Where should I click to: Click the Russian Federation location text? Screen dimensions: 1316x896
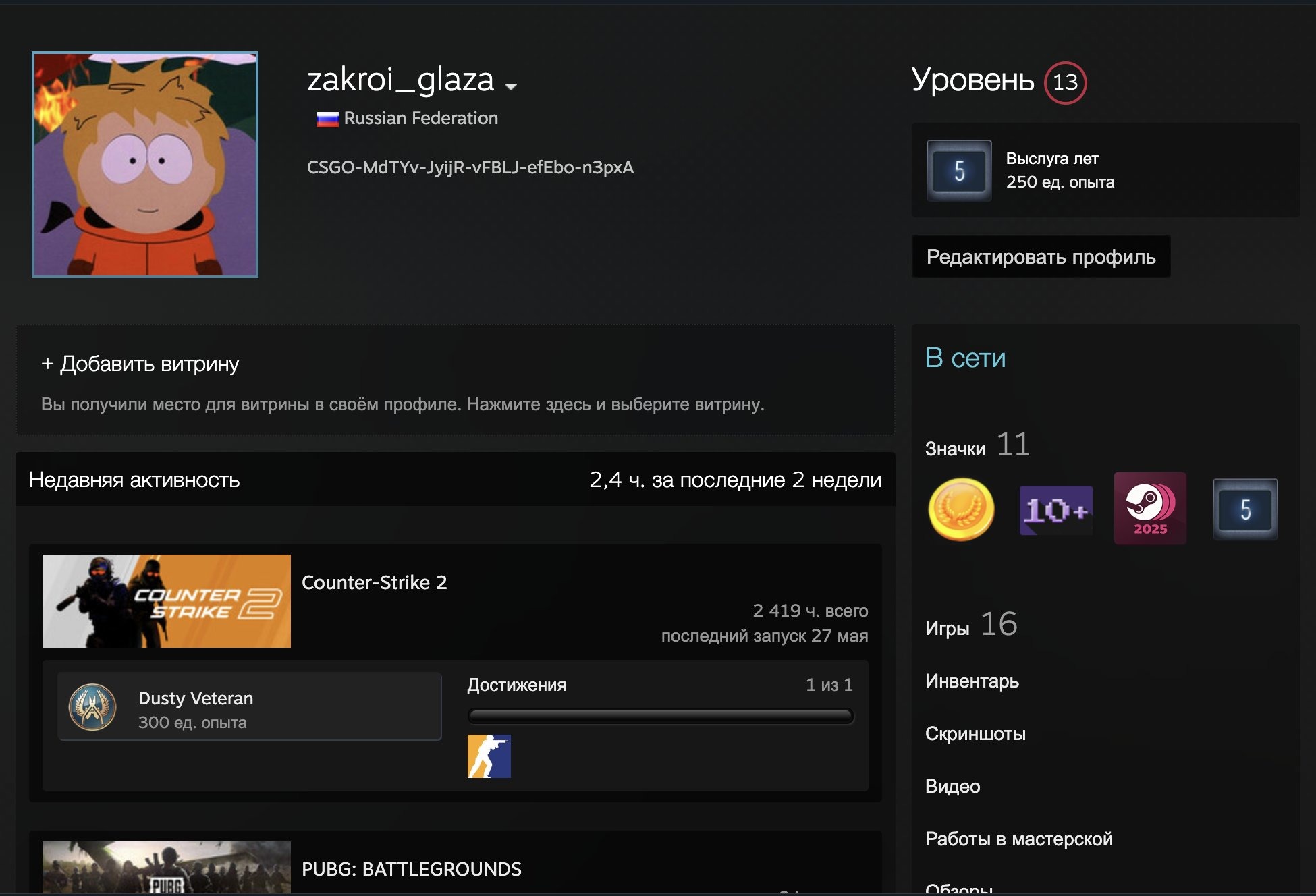pos(421,118)
